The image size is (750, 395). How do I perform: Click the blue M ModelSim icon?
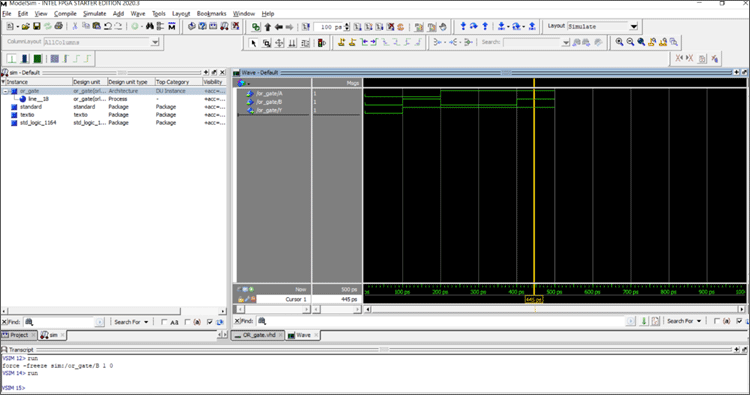172,26
